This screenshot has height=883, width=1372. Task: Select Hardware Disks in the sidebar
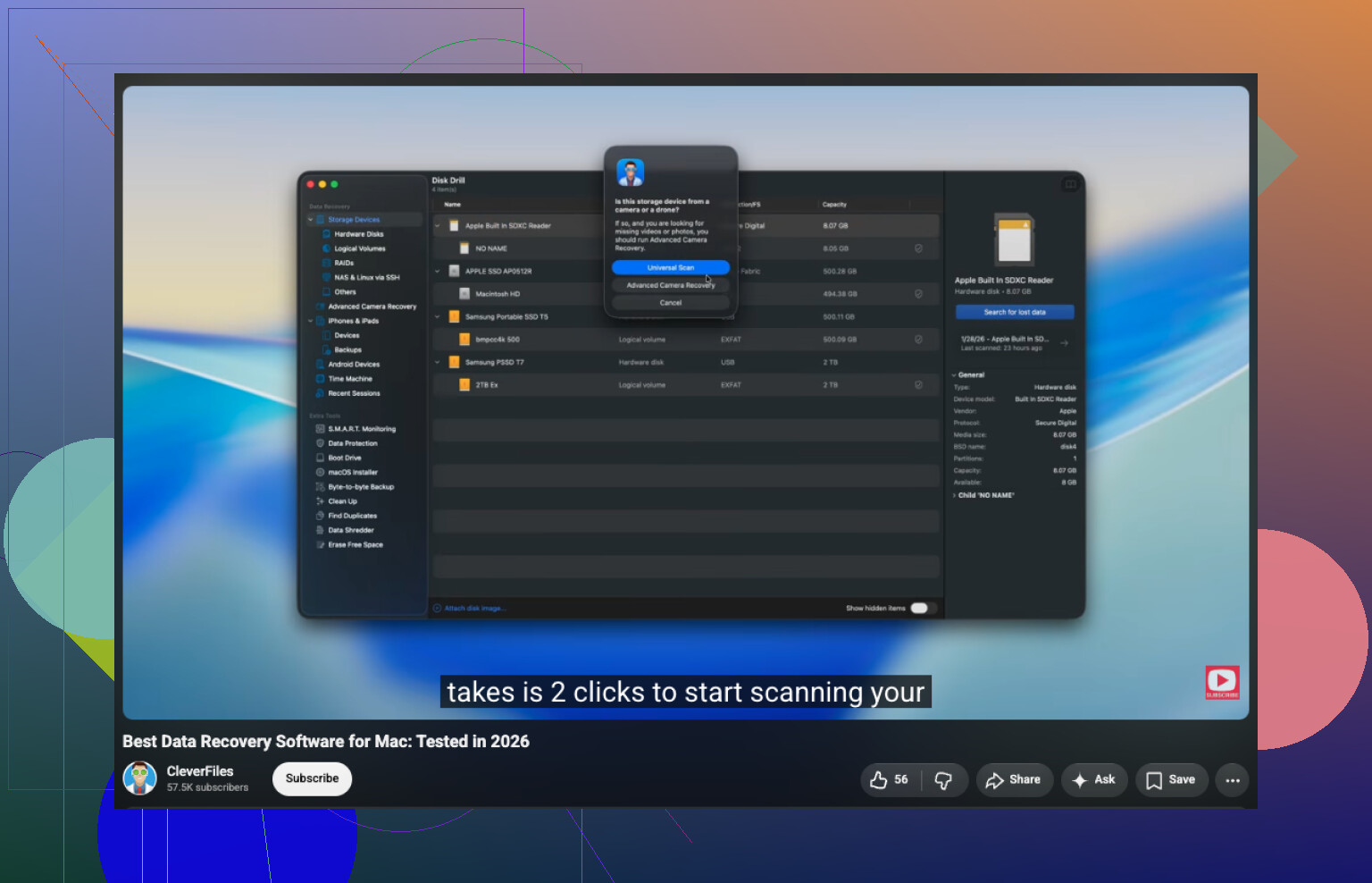pos(358,234)
